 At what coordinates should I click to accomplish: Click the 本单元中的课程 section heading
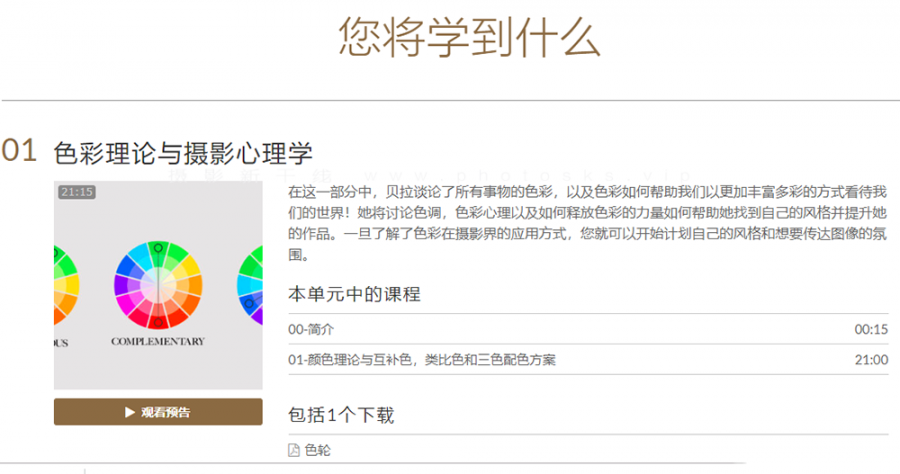coord(354,294)
